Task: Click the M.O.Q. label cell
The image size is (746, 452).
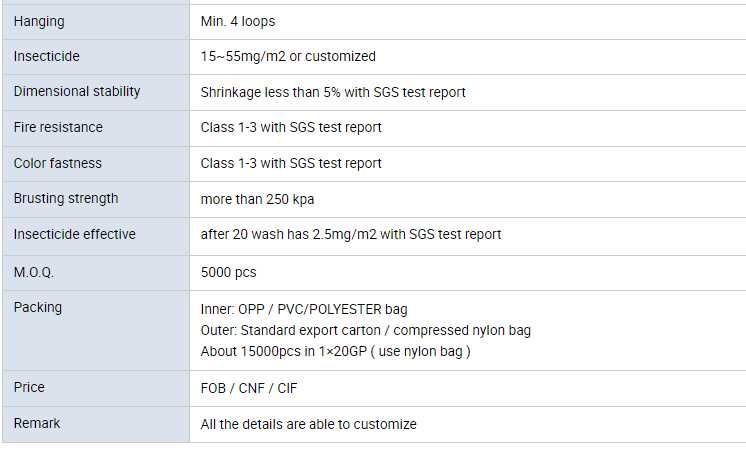Action: 35,271
